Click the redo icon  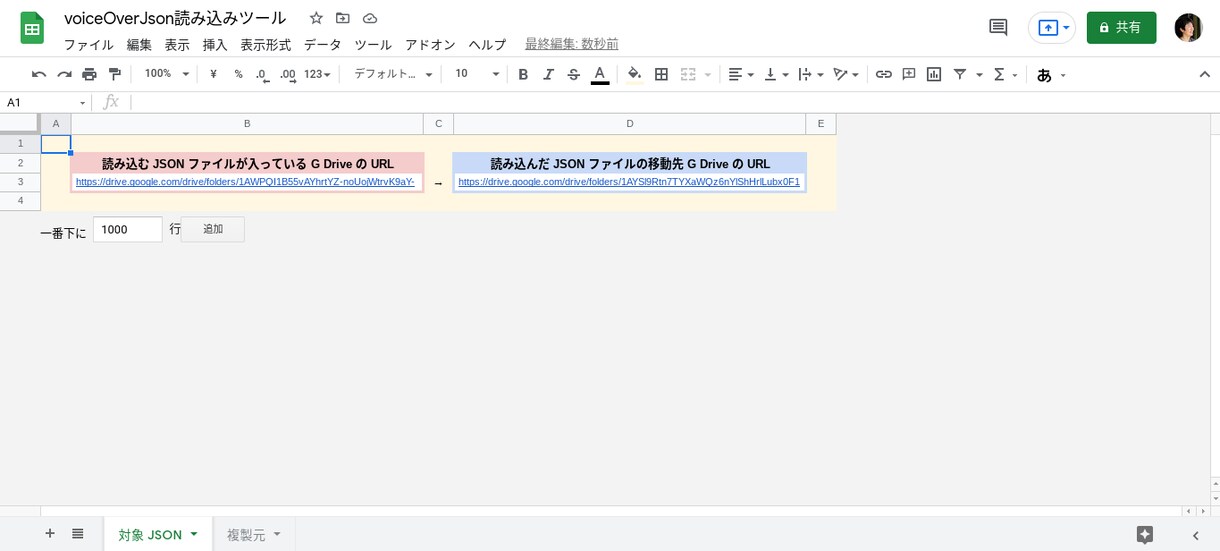(x=64, y=74)
